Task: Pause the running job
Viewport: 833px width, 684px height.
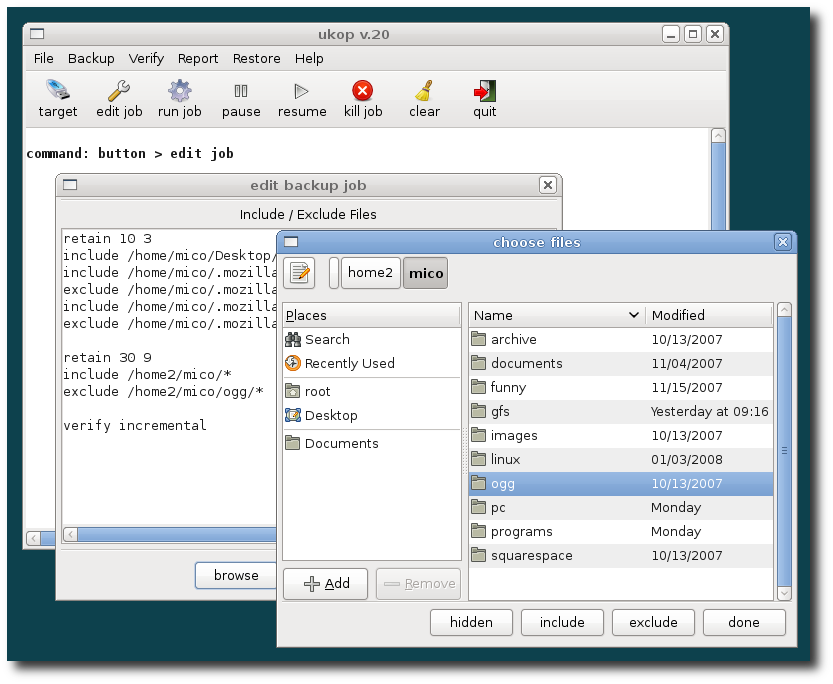Action: pyautogui.click(x=241, y=91)
